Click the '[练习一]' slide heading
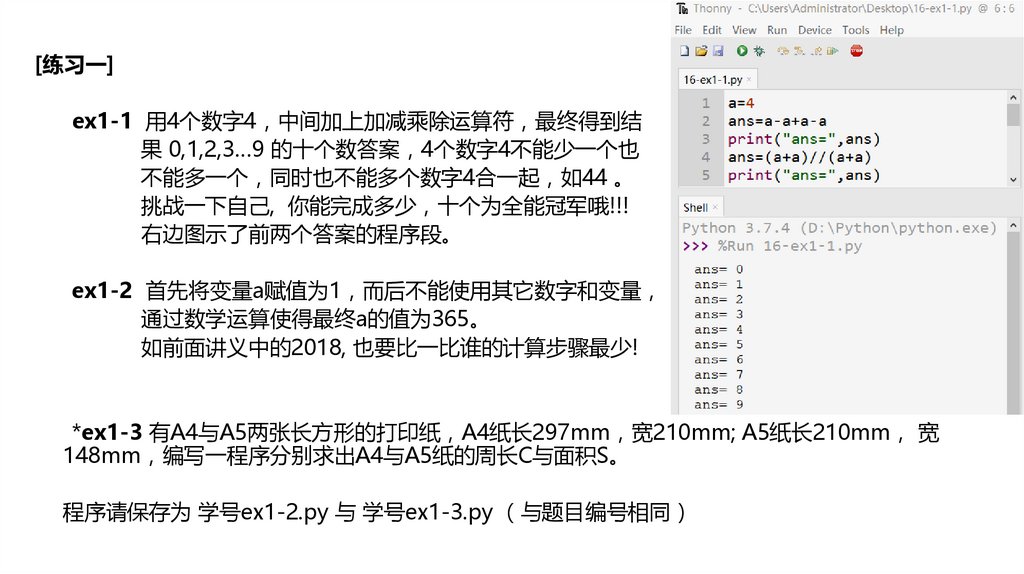The height and width of the screenshot is (574, 1024). click(x=74, y=65)
